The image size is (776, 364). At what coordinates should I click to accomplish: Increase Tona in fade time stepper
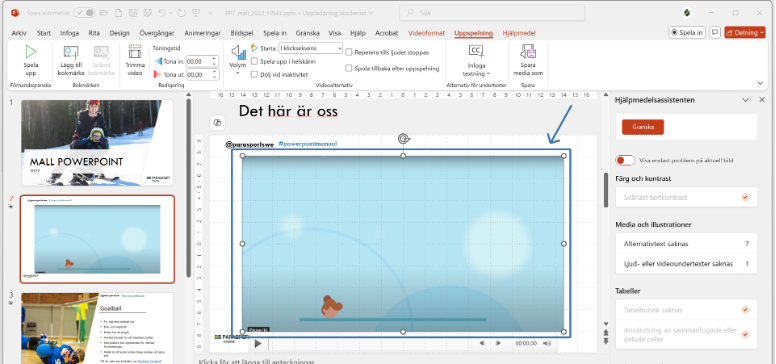(x=215, y=59)
